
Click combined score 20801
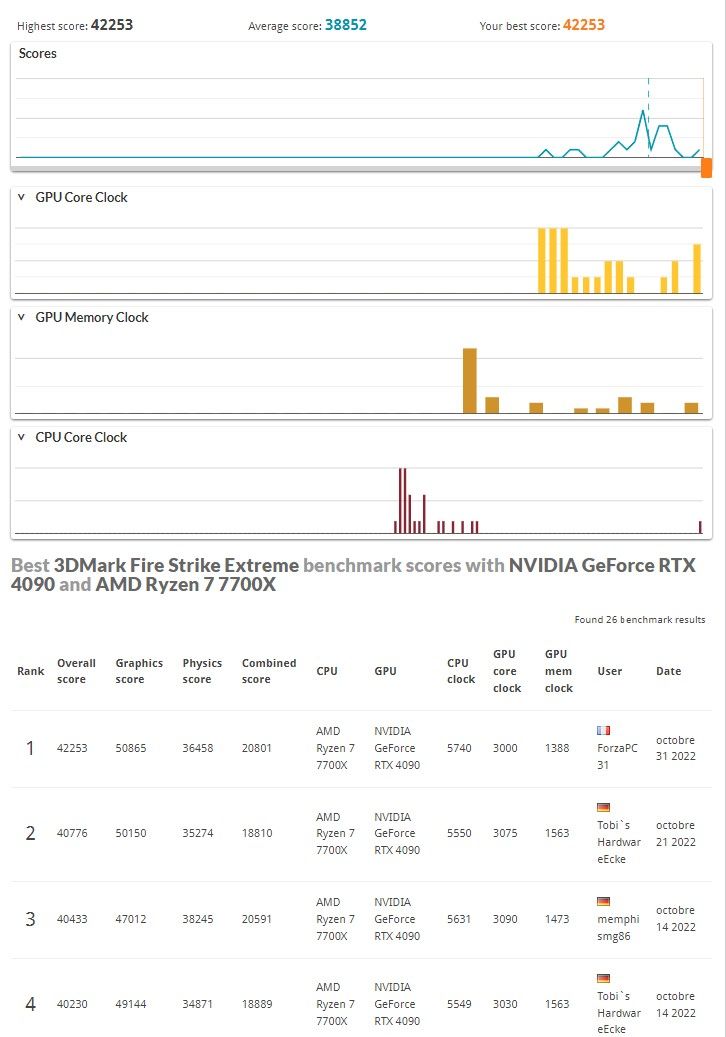tap(257, 748)
